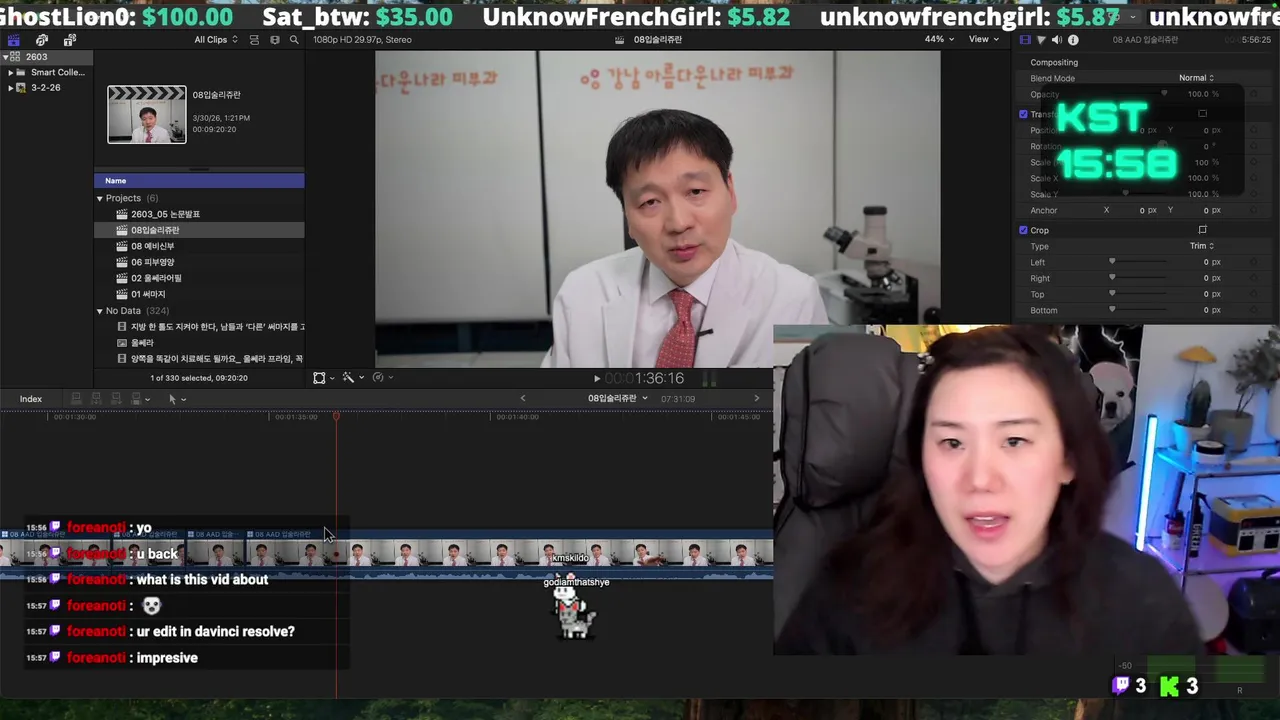The image size is (1280, 720).
Task: Show the Audio inspector speaker icon
Action: point(1056,40)
